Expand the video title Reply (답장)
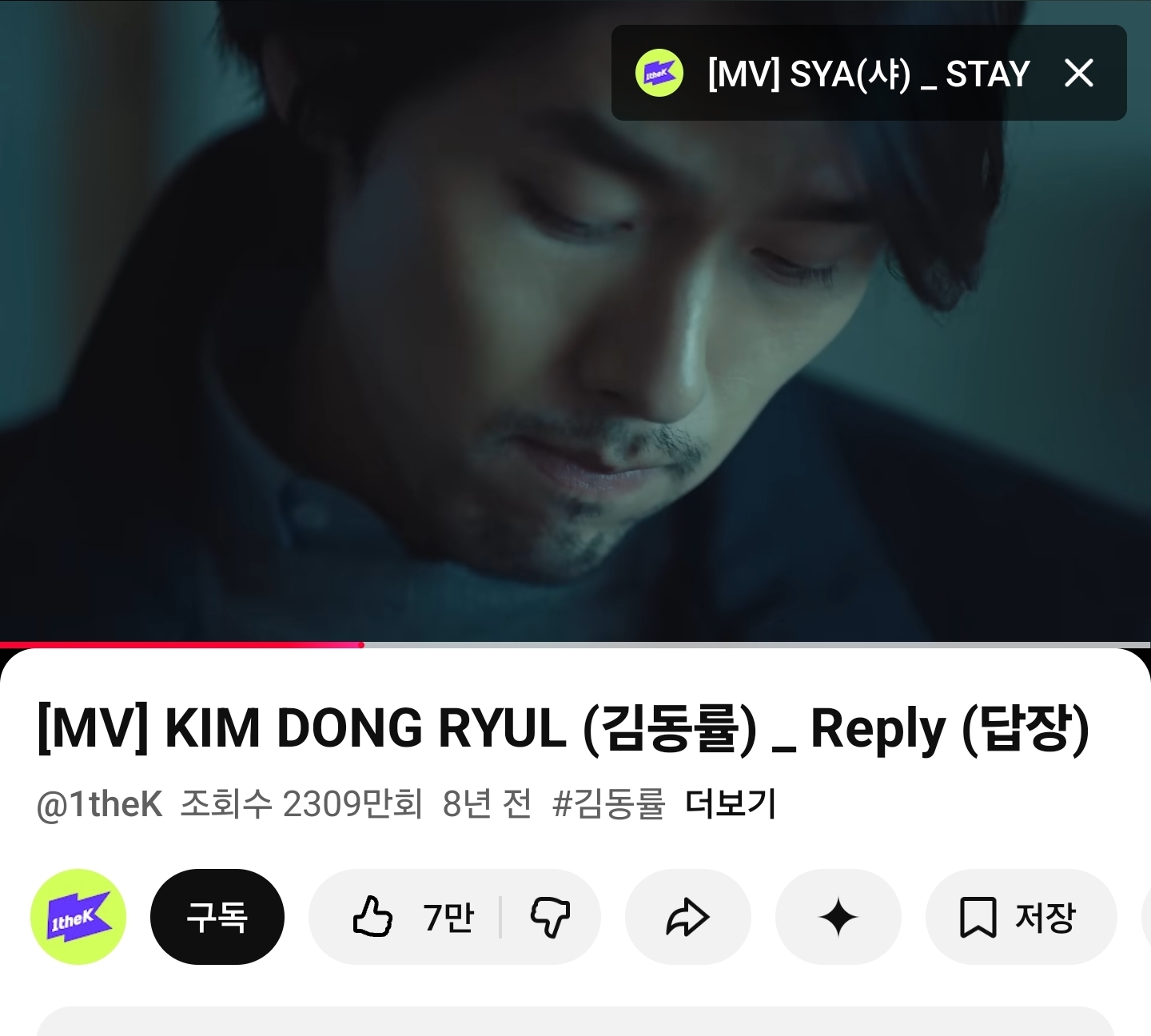 coord(564,729)
